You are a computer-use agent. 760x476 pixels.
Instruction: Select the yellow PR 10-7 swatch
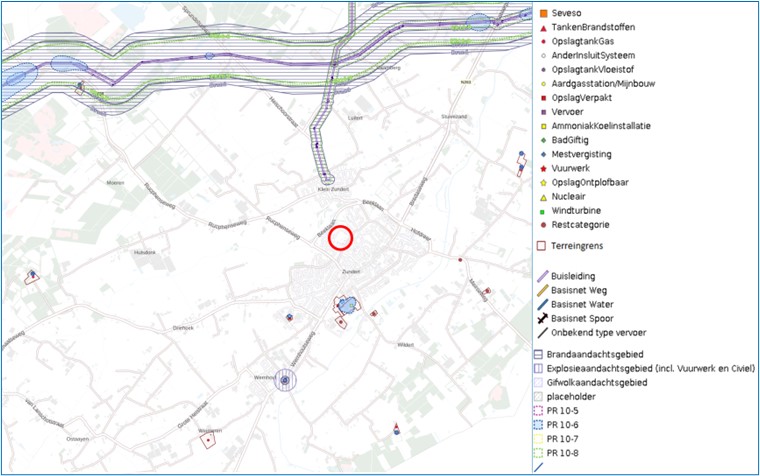point(538,439)
